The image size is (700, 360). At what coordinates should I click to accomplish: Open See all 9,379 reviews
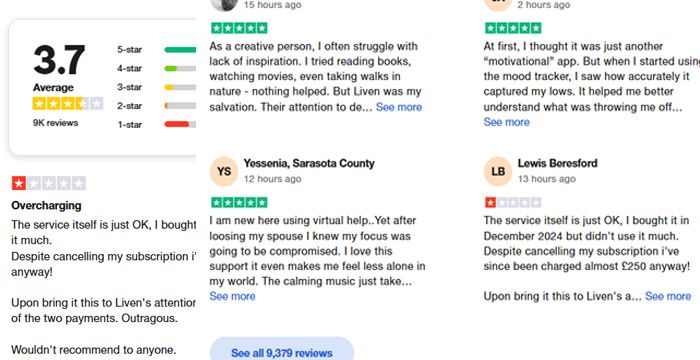coord(282,352)
